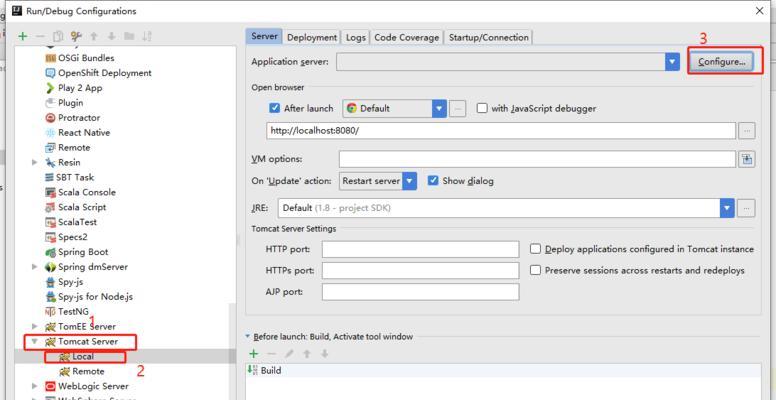Add new configuration with green plus icon
Viewport: 776px width, 400px height.
tap(23, 36)
